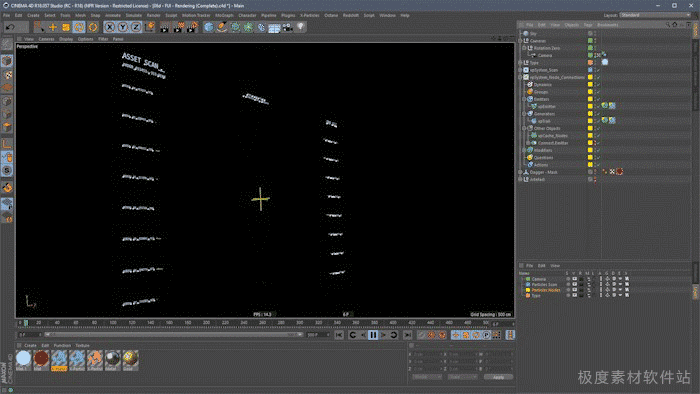Screen dimensions: 700x394
Task: Select the Model mode cube icon
Action: click(7, 61)
